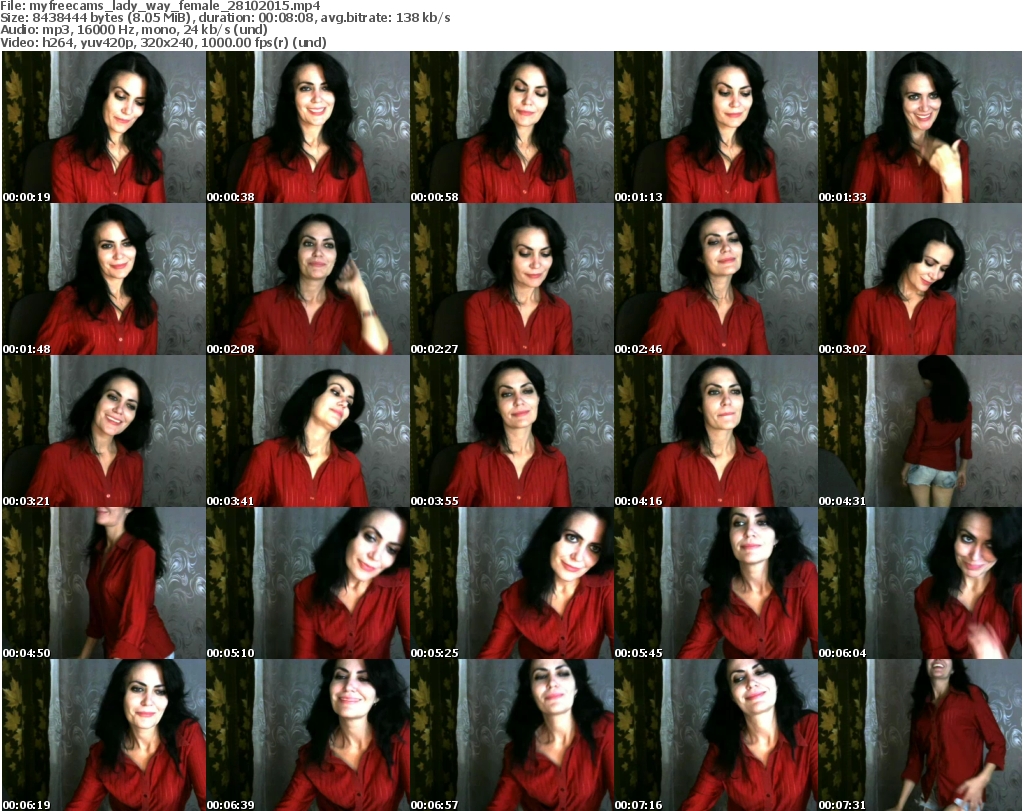Select the thumbnail stamped 00:00:19
The image size is (1024, 811).
tap(104, 127)
